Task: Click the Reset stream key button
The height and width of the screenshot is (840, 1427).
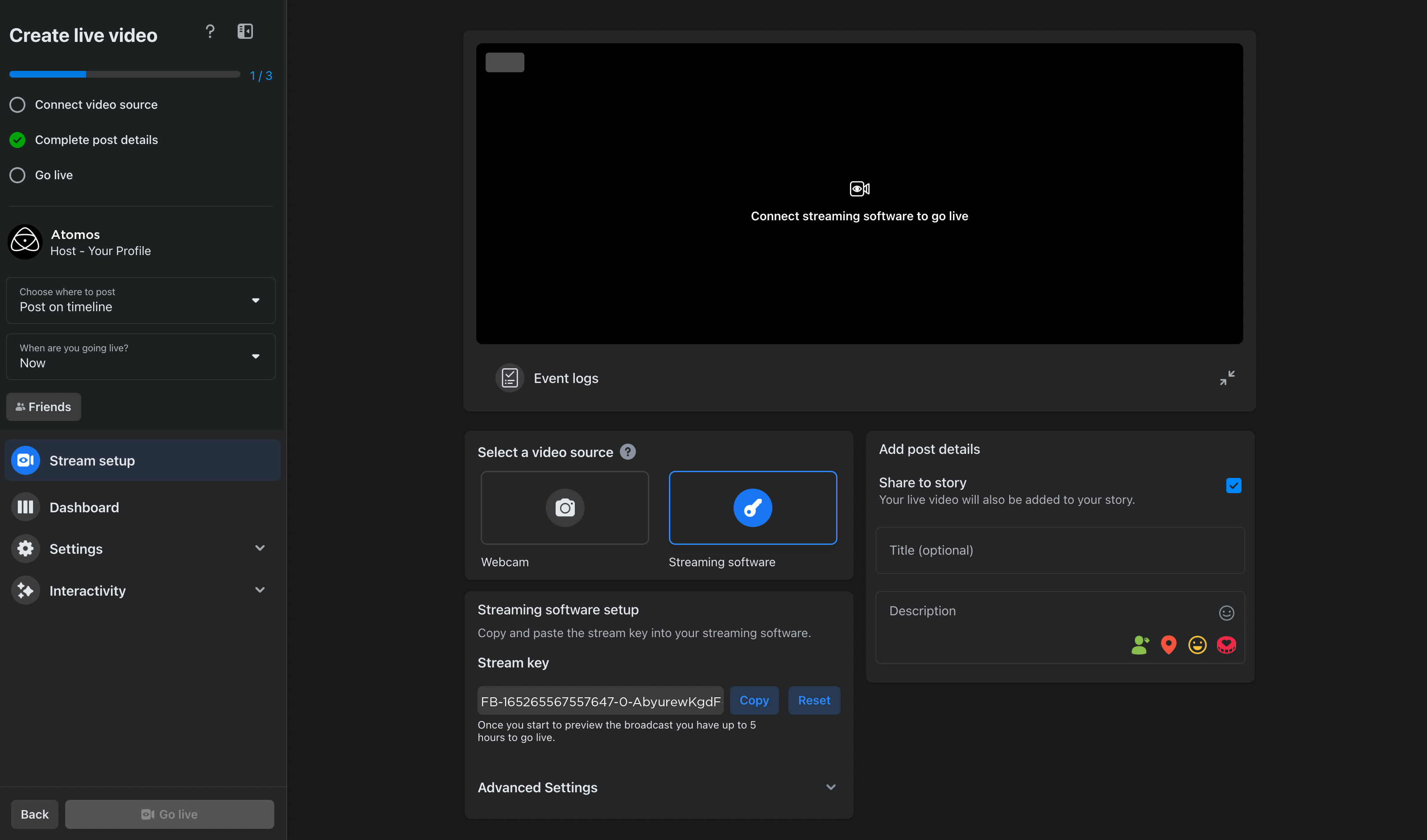Action: click(x=814, y=700)
